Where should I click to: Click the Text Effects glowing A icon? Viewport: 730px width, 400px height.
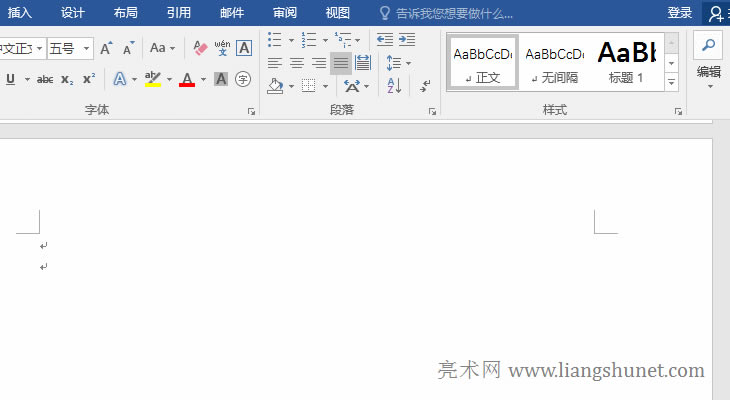120,79
